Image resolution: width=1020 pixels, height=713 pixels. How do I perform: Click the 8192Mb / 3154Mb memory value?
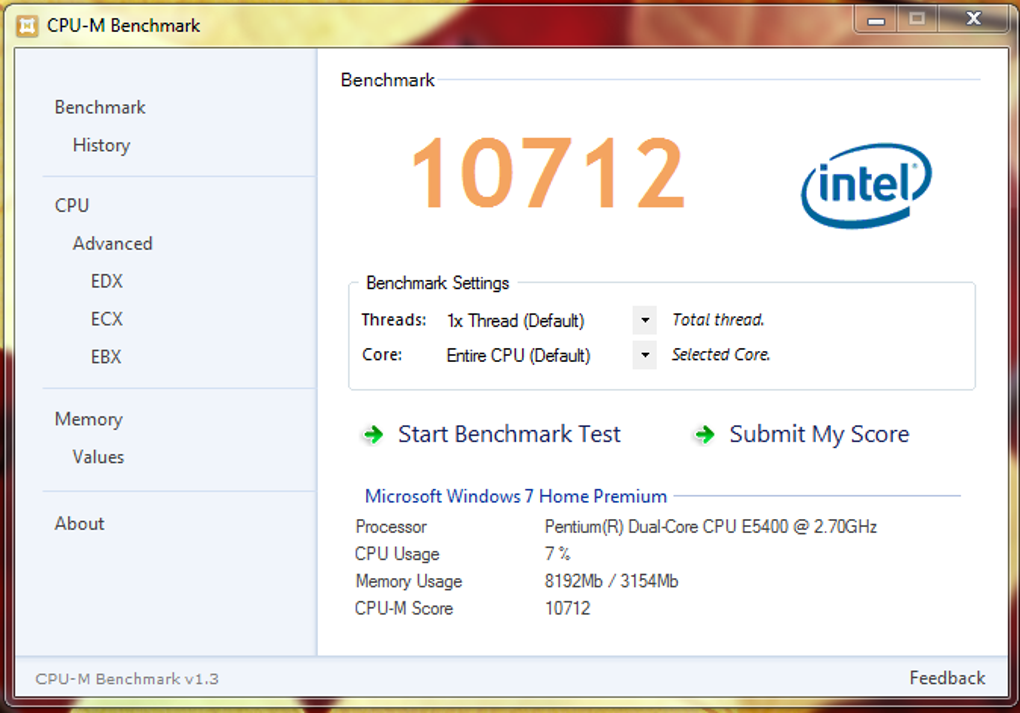(611, 581)
